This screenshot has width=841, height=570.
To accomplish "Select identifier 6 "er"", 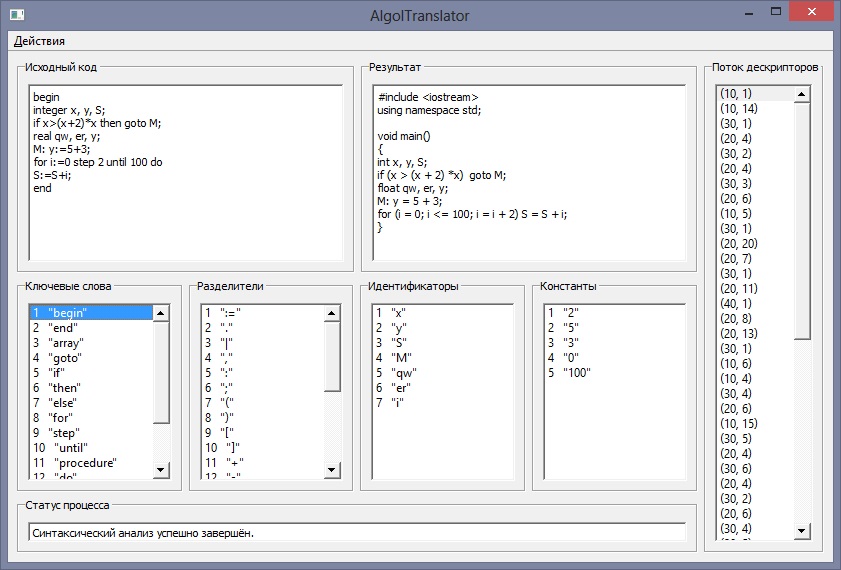I will (x=442, y=388).
